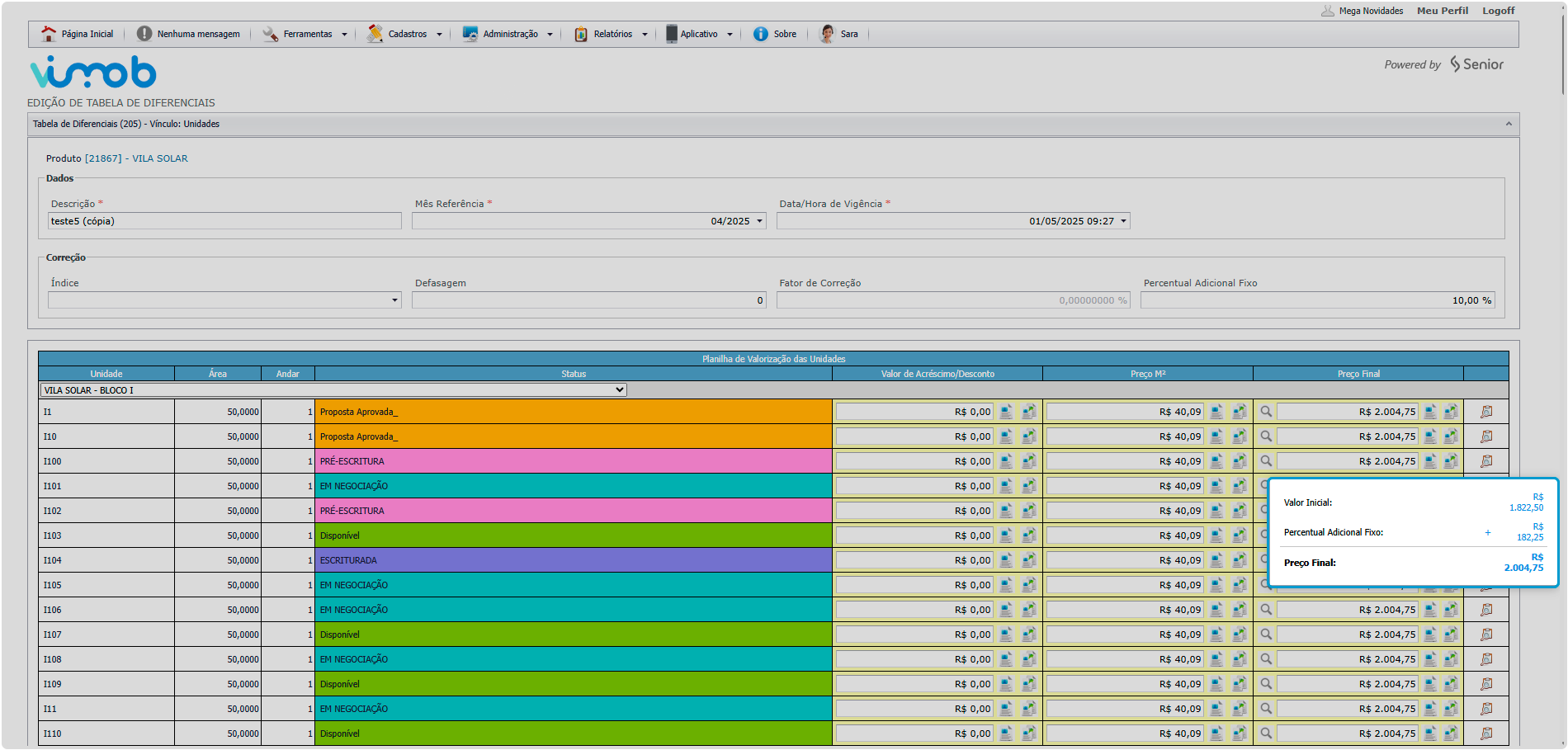Open the Meu Perfil link
The image size is (1568, 750).
click(1442, 11)
